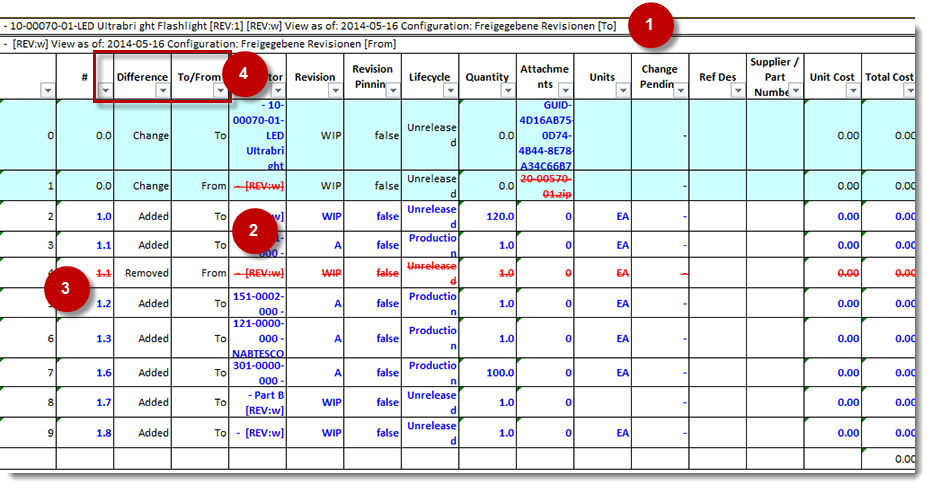Open the filter dropdown for the # column
Viewport: 930px width, 488px height.
click(x=105, y=91)
